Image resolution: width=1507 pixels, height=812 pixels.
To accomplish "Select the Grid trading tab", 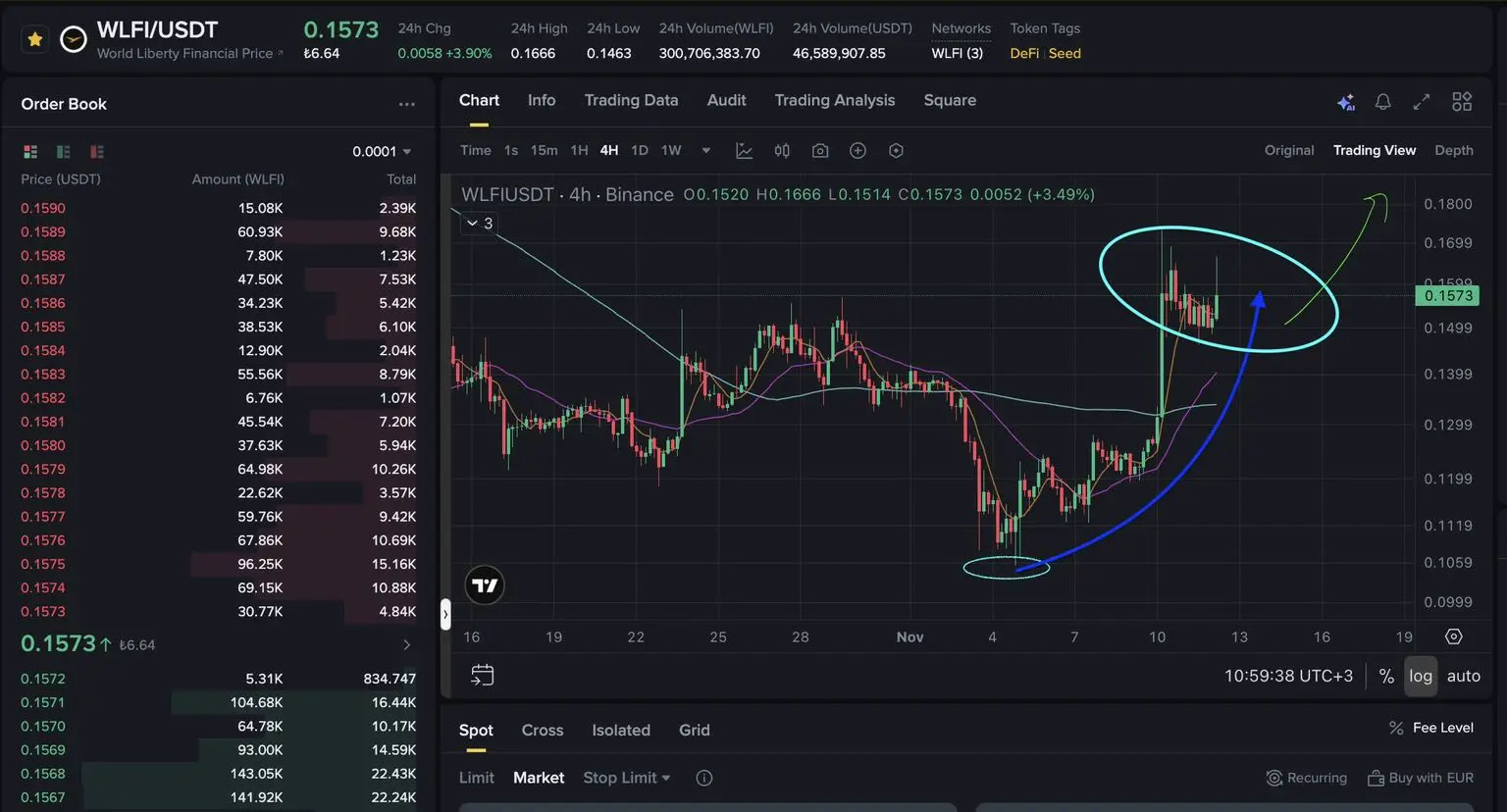I will [695, 730].
